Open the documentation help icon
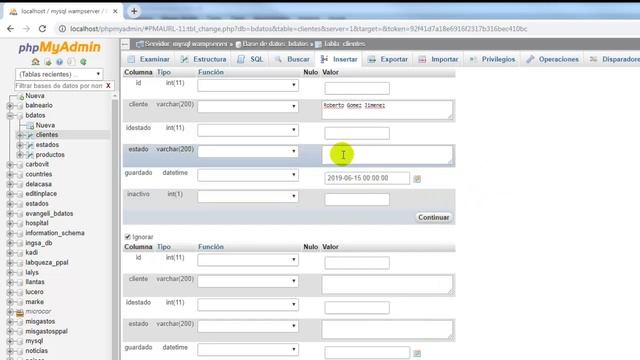The height and width of the screenshot is (360, 640). (60, 62)
